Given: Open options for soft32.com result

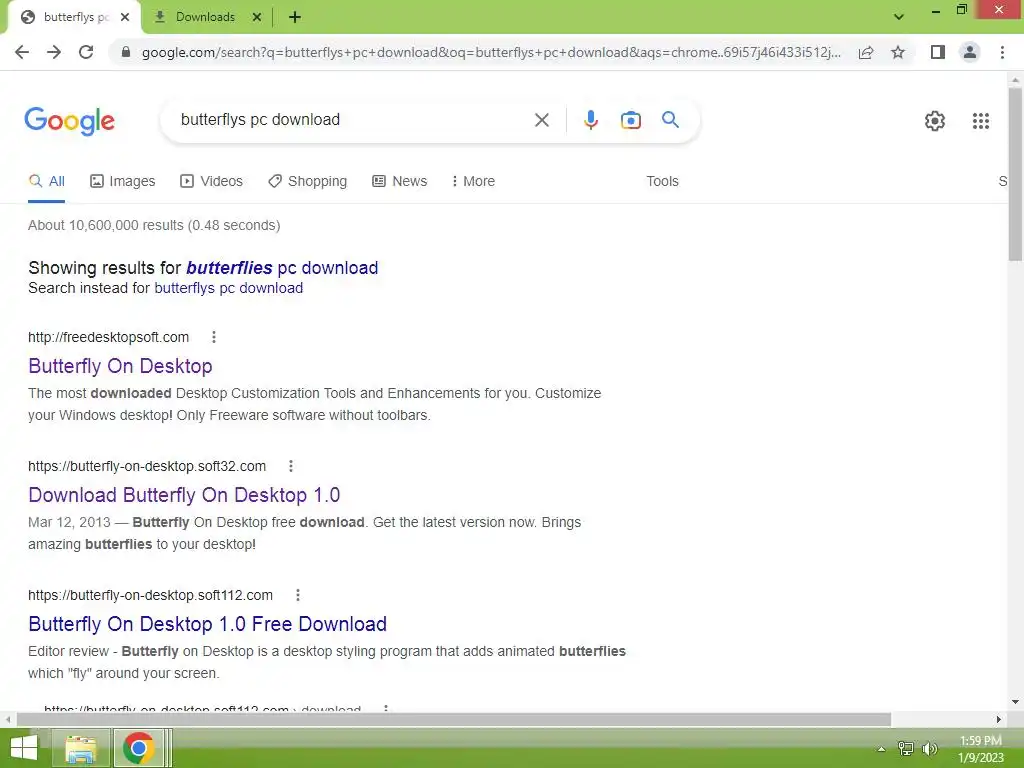Looking at the screenshot, I should [291, 466].
